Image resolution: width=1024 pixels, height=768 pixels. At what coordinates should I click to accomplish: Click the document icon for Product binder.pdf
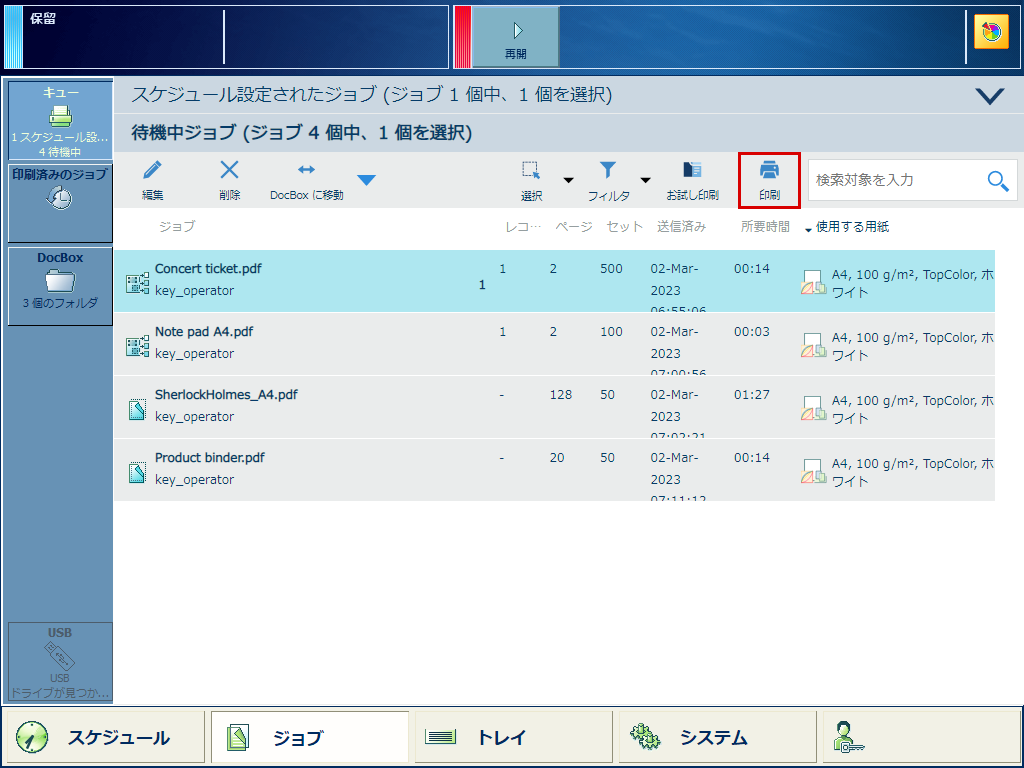pyautogui.click(x=137, y=472)
